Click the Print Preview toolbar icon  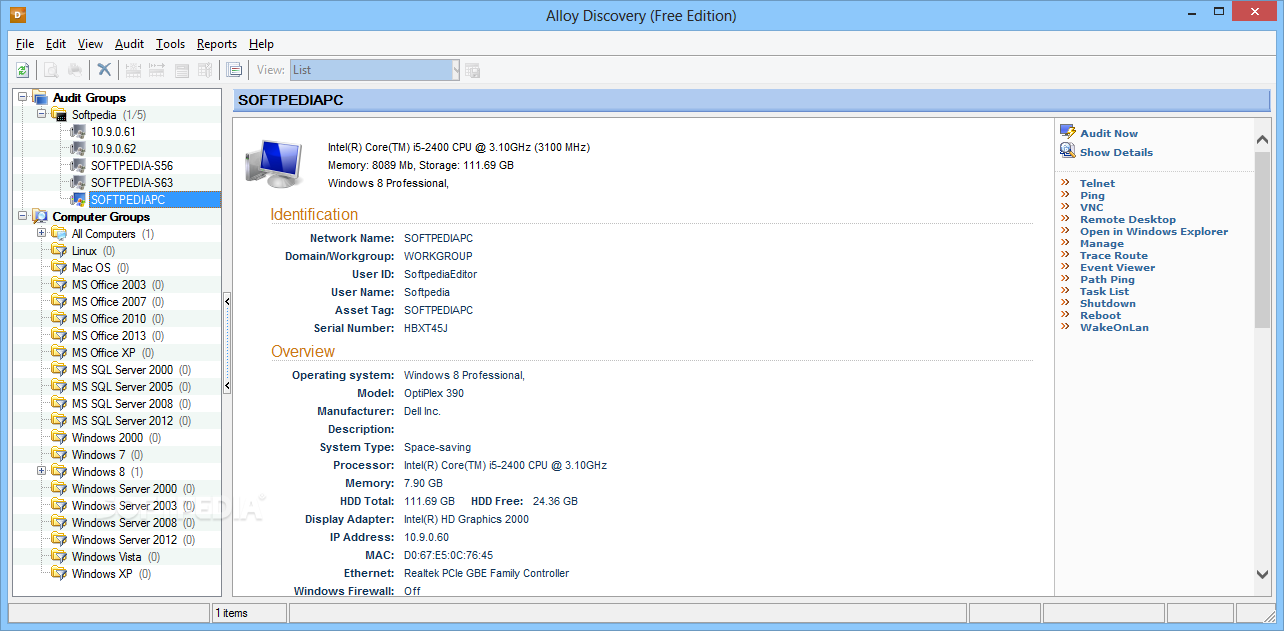[x=50, y=70]
